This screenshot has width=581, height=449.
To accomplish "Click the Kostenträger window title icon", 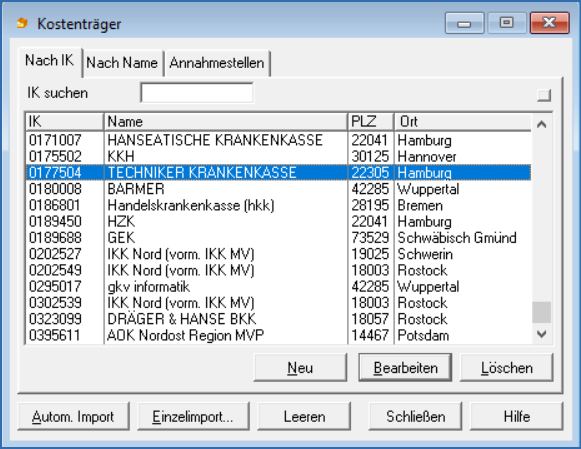I will (x=22, y=23).
